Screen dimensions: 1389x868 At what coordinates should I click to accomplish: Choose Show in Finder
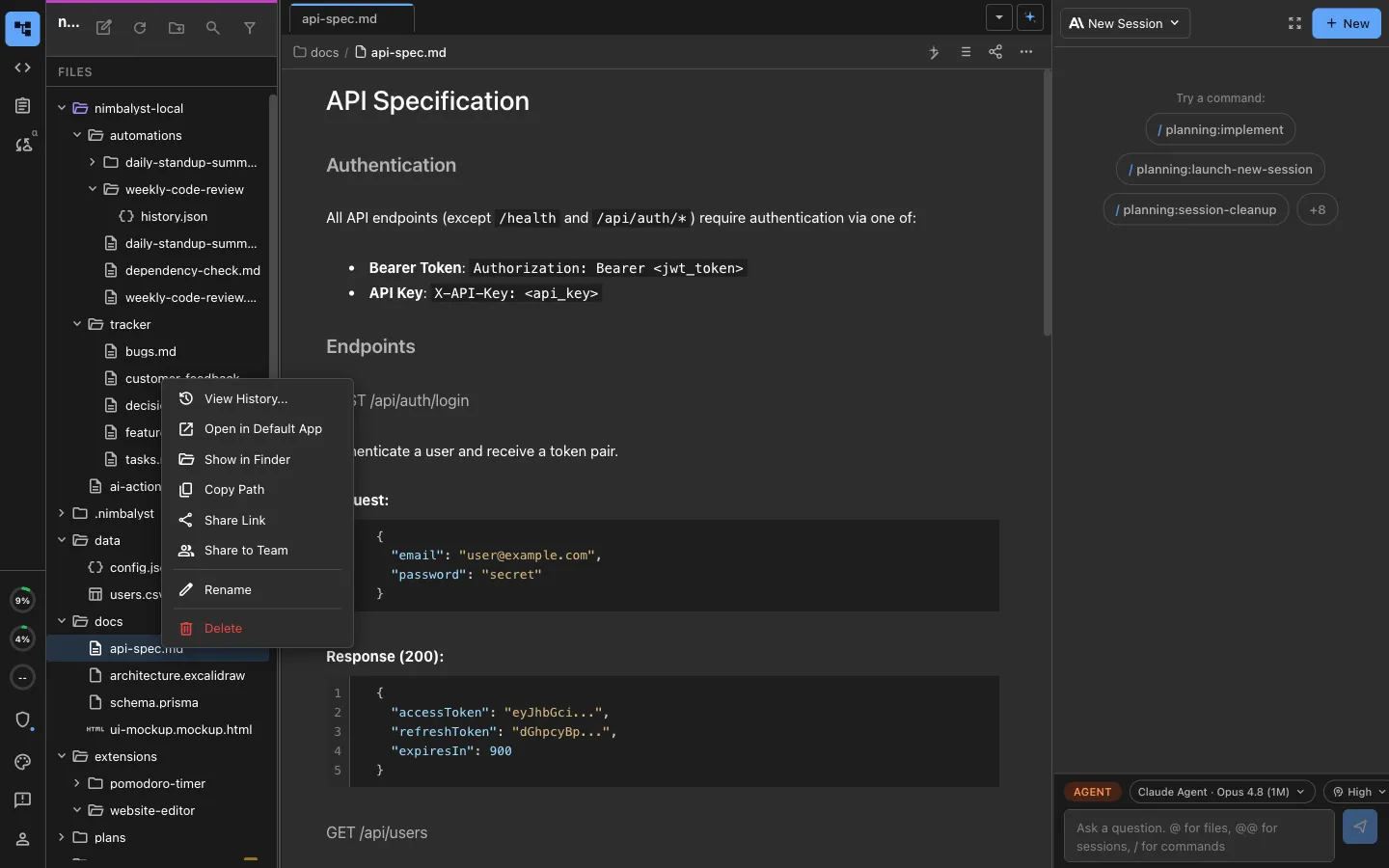click(x=258, y=459)
